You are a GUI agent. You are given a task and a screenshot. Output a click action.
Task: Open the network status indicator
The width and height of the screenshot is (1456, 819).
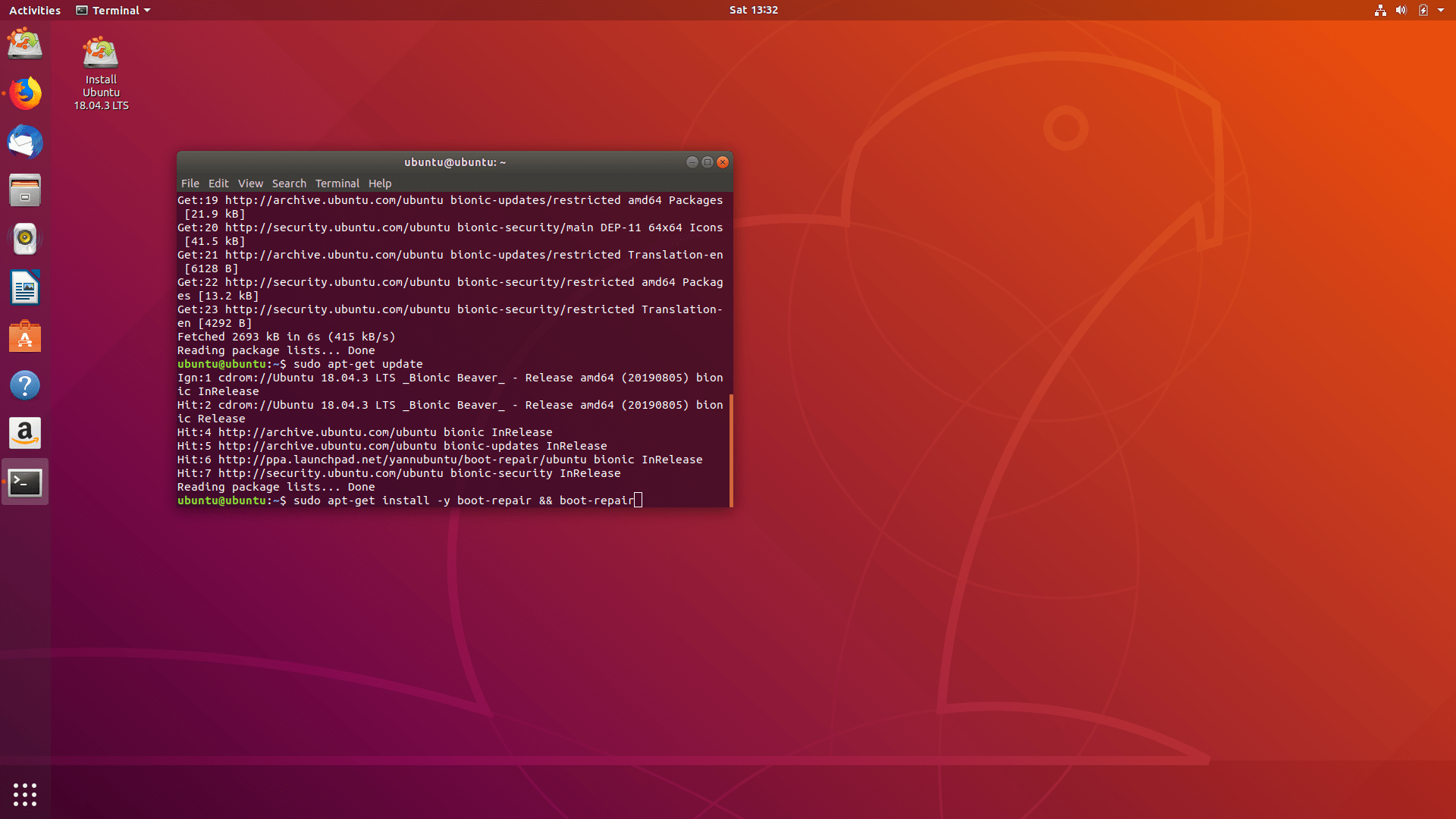(x=1380, y=11)
